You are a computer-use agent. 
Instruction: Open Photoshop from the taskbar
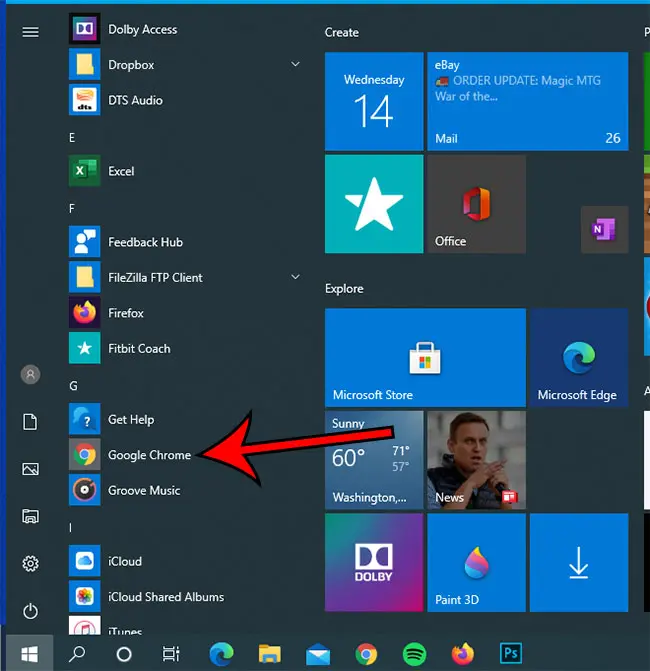point(511,654)
